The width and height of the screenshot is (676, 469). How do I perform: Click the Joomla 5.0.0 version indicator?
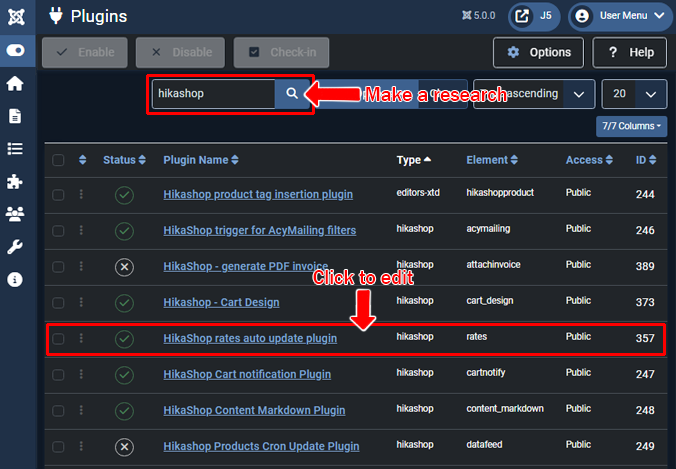479,16
